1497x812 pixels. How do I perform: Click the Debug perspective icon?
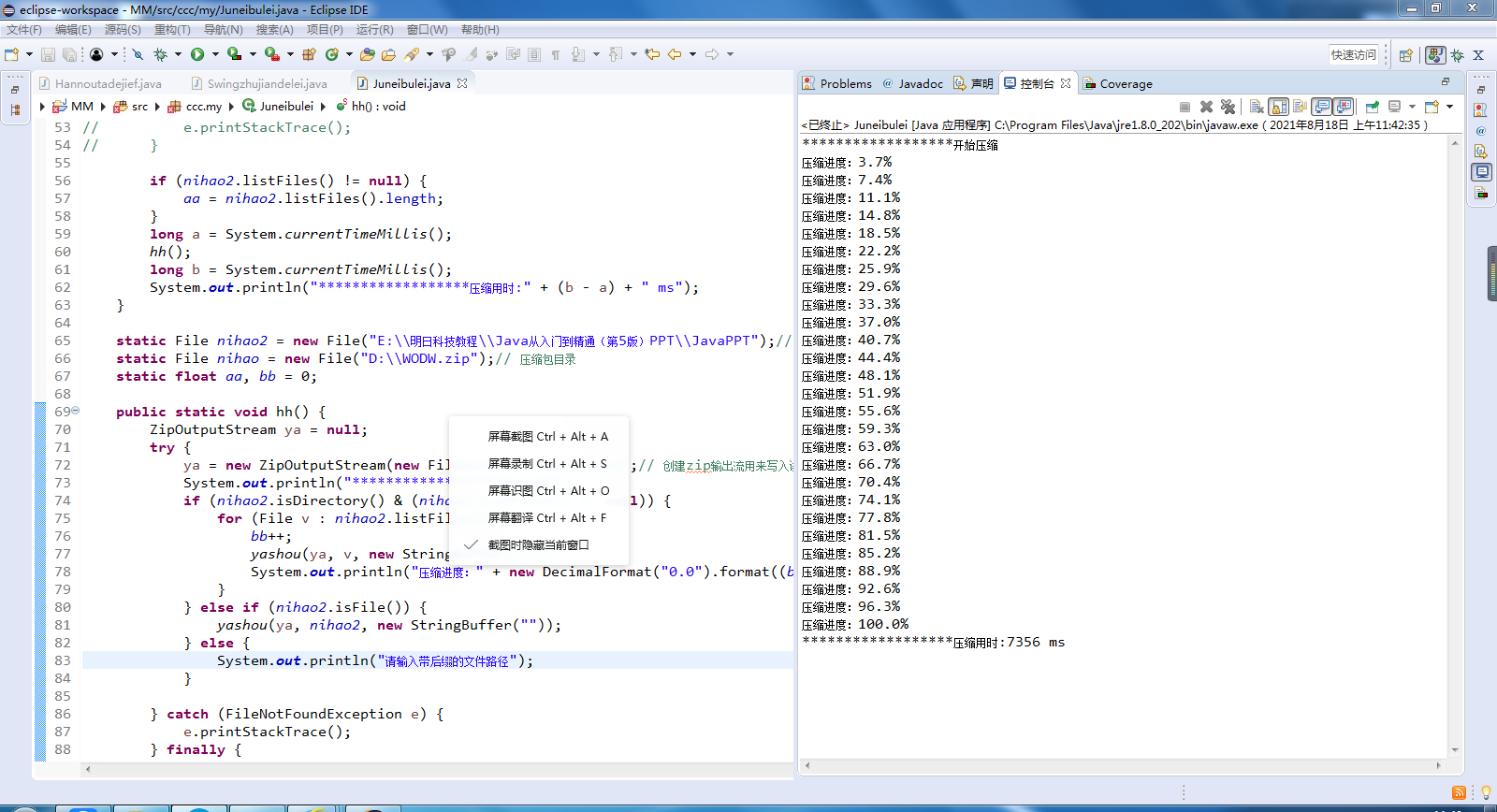(x=1457, y=55)
